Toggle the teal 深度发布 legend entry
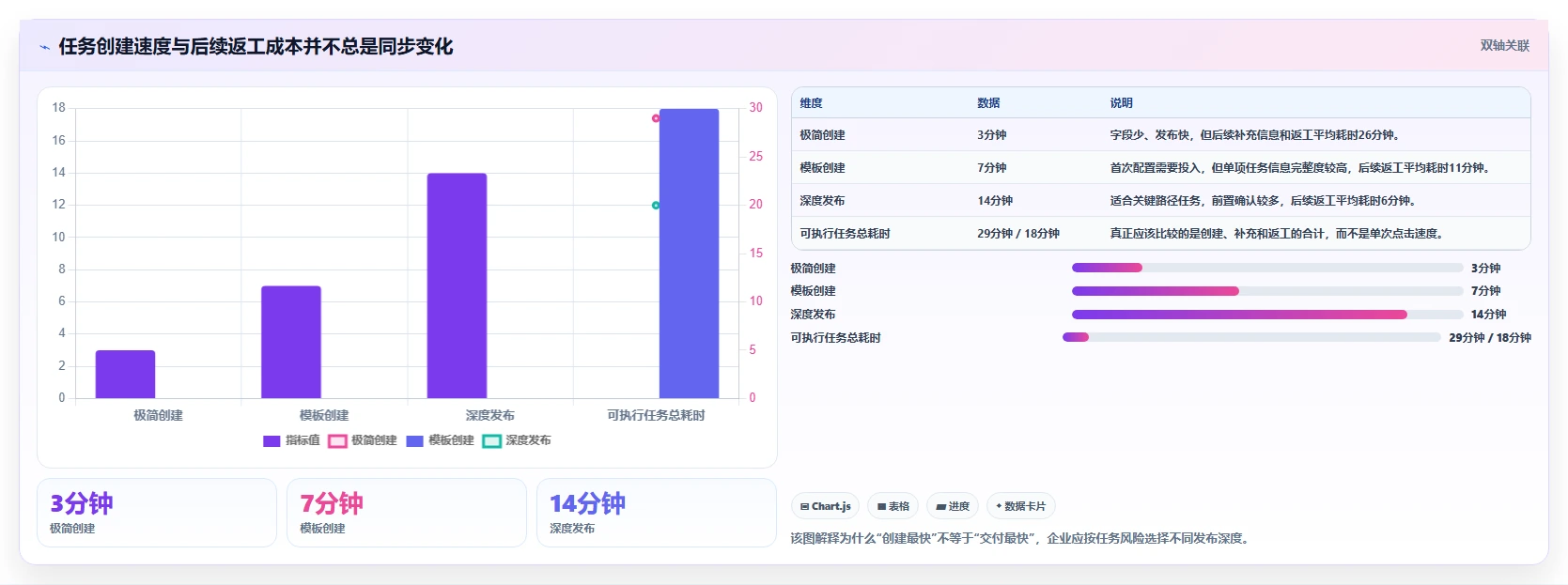Image resolution: width=1568 pixels, height=585 pixels. 517,440
